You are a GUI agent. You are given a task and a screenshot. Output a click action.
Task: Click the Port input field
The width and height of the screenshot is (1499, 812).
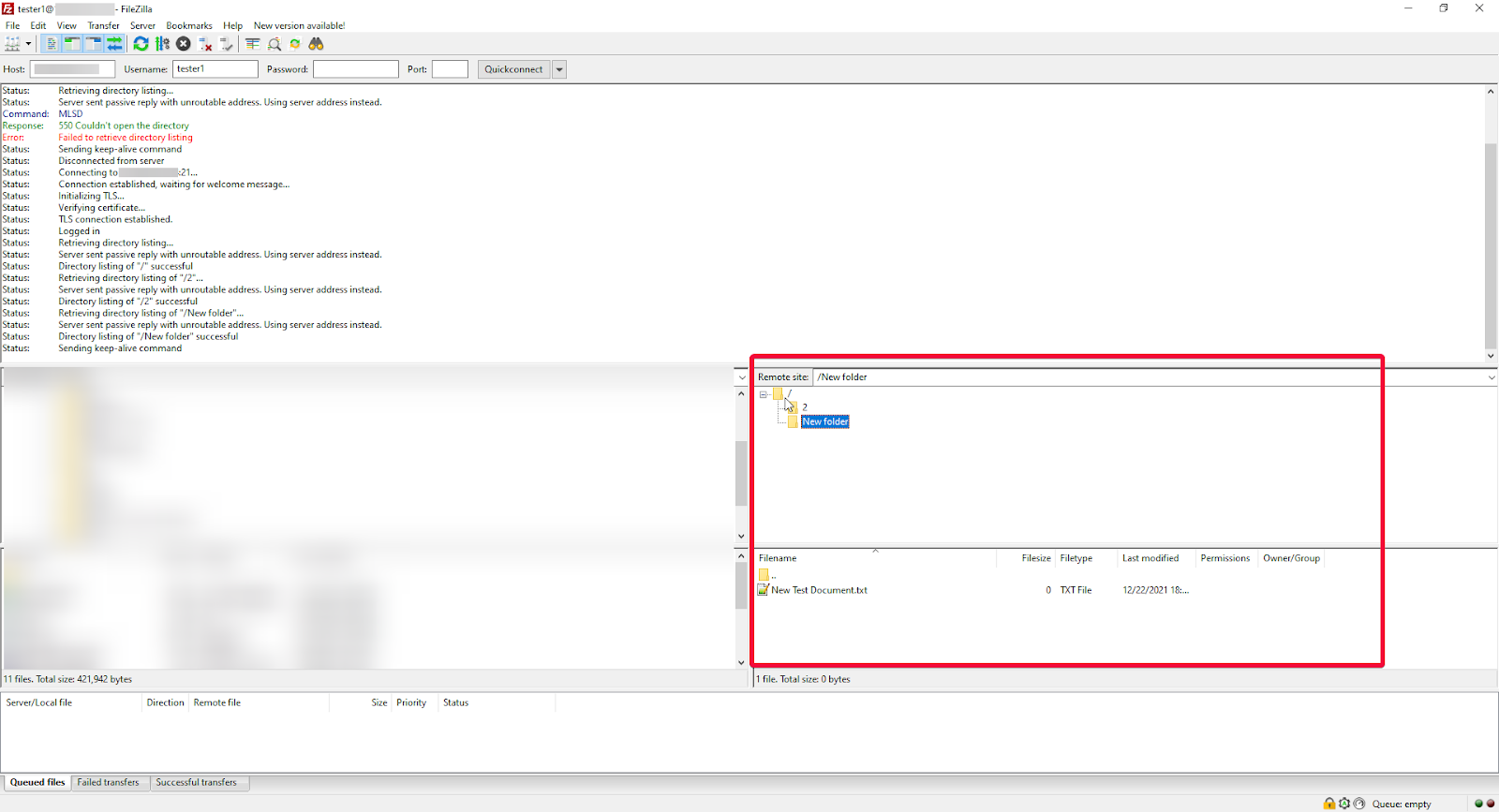pos(450,69)
